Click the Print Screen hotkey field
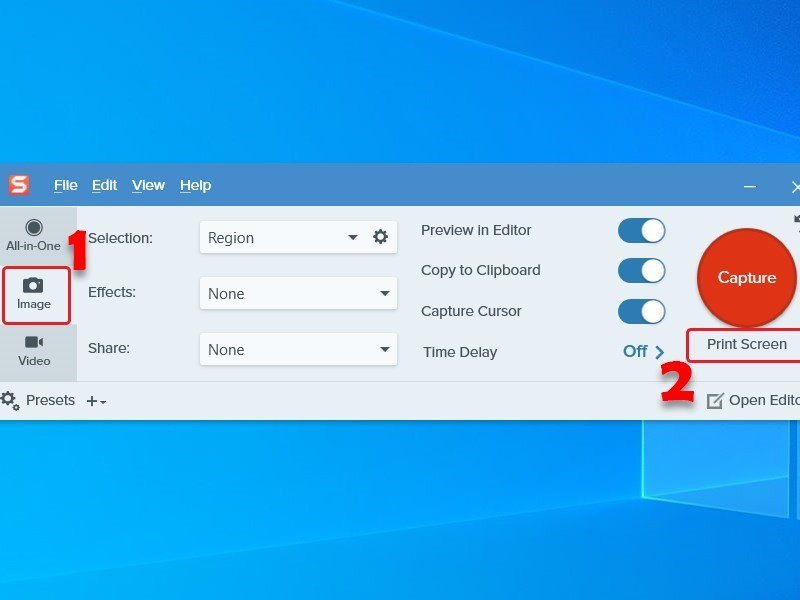This screenshot has width=800, height=600. pyautogui.click(x=743, y=345)
